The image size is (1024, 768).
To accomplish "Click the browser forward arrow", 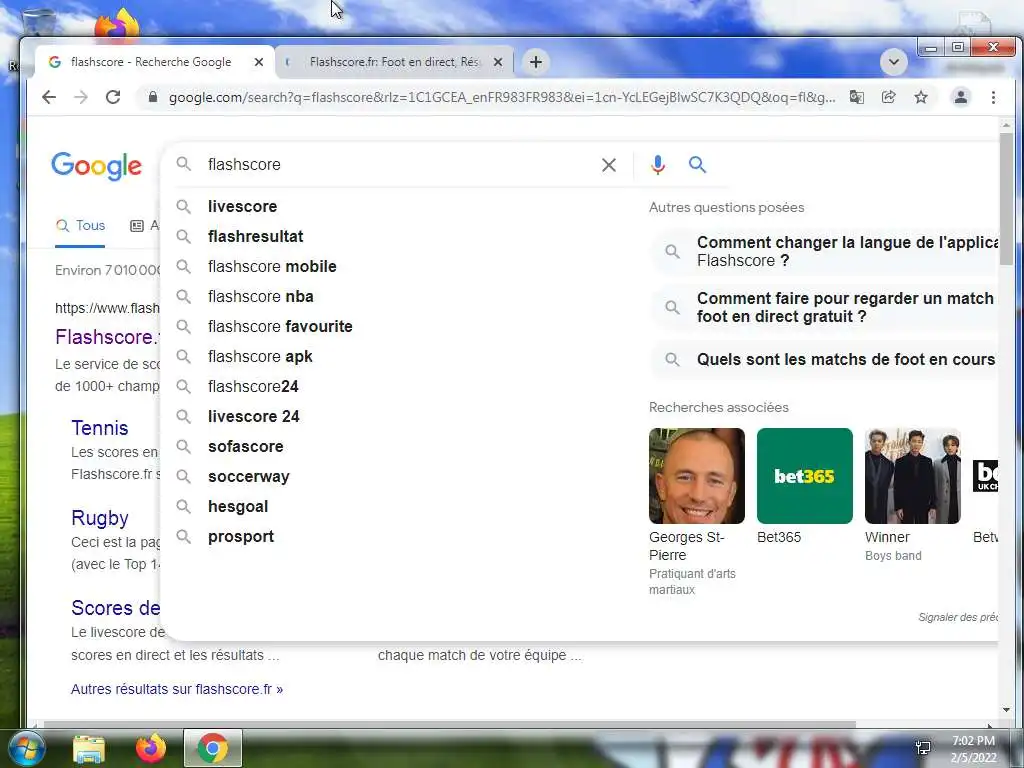I will 81,97.
